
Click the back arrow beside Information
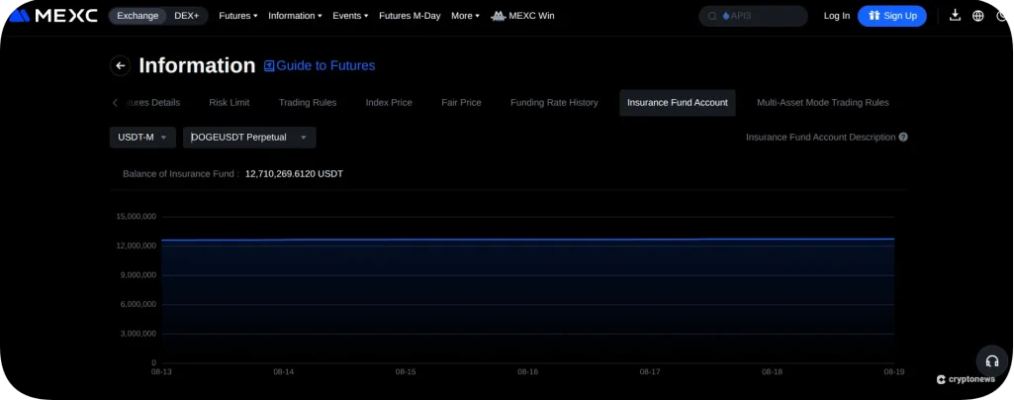pos(120,66)
